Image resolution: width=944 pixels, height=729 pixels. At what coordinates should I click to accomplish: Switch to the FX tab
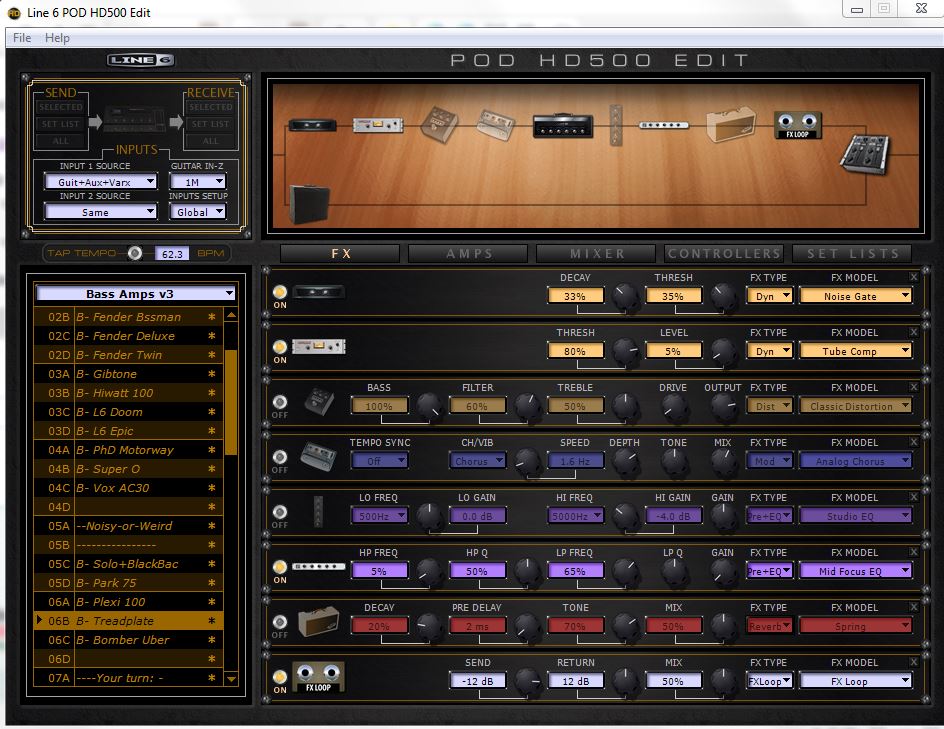[x=340, y=253]
